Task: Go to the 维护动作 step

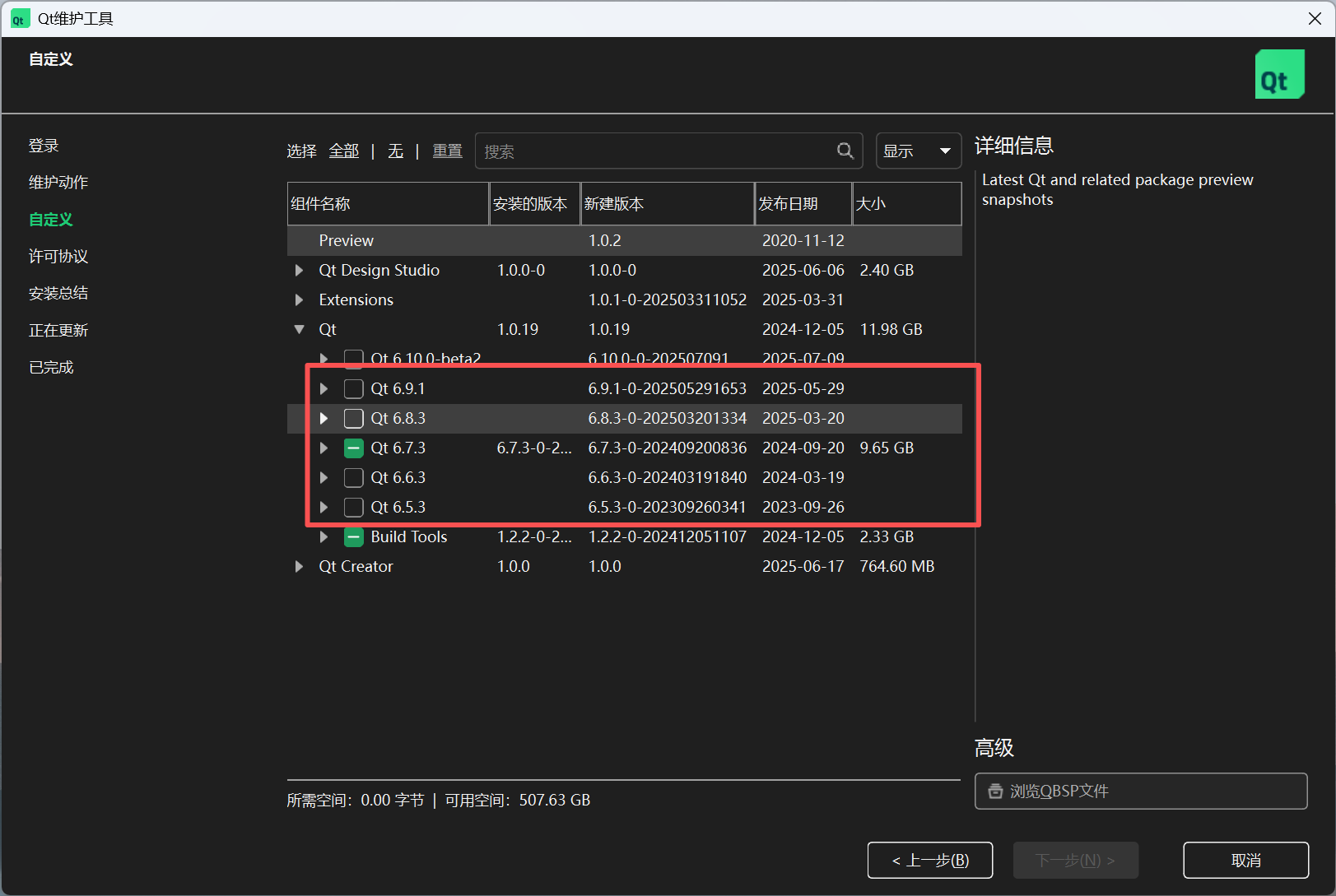Action: (x=58, y=182)
